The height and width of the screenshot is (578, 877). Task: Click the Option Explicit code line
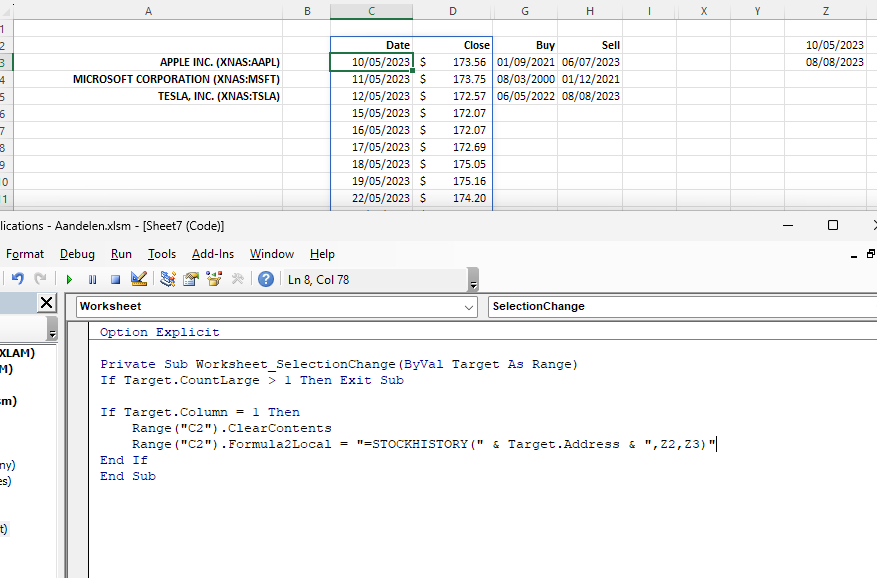159,332
